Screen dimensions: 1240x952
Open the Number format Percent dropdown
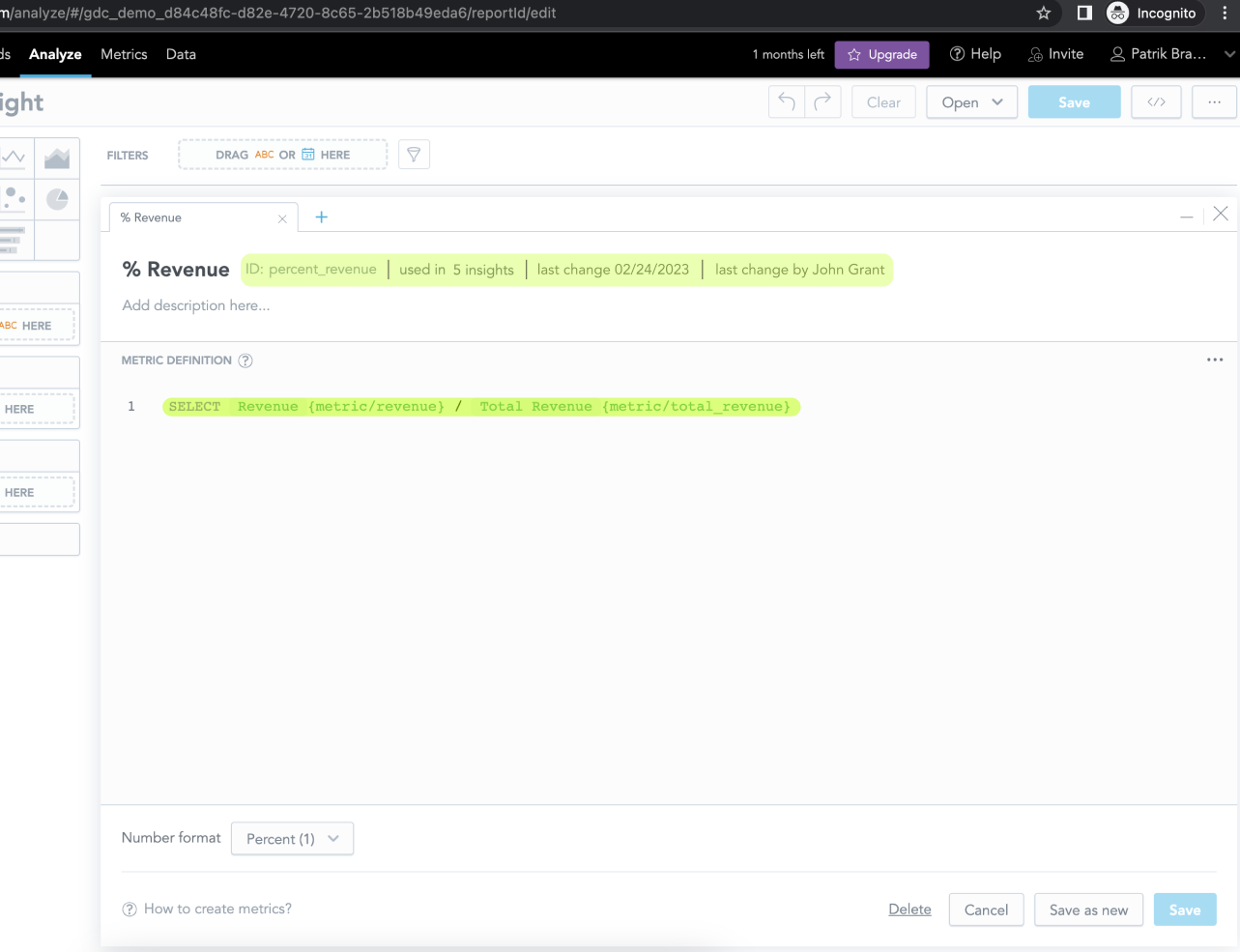pyautogui.click(x=292, y=838)
